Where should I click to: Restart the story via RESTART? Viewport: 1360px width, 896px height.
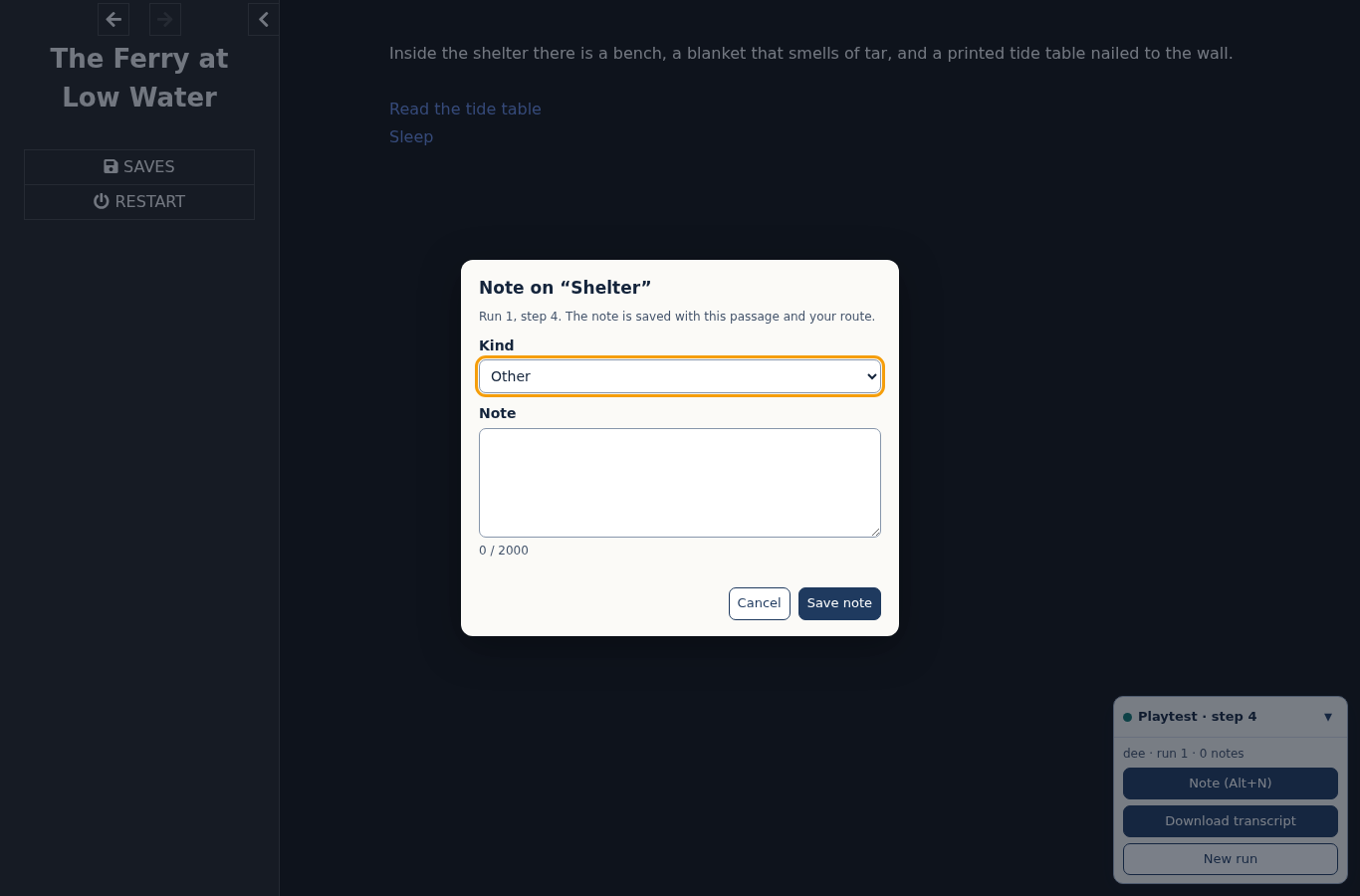point(139,202)
